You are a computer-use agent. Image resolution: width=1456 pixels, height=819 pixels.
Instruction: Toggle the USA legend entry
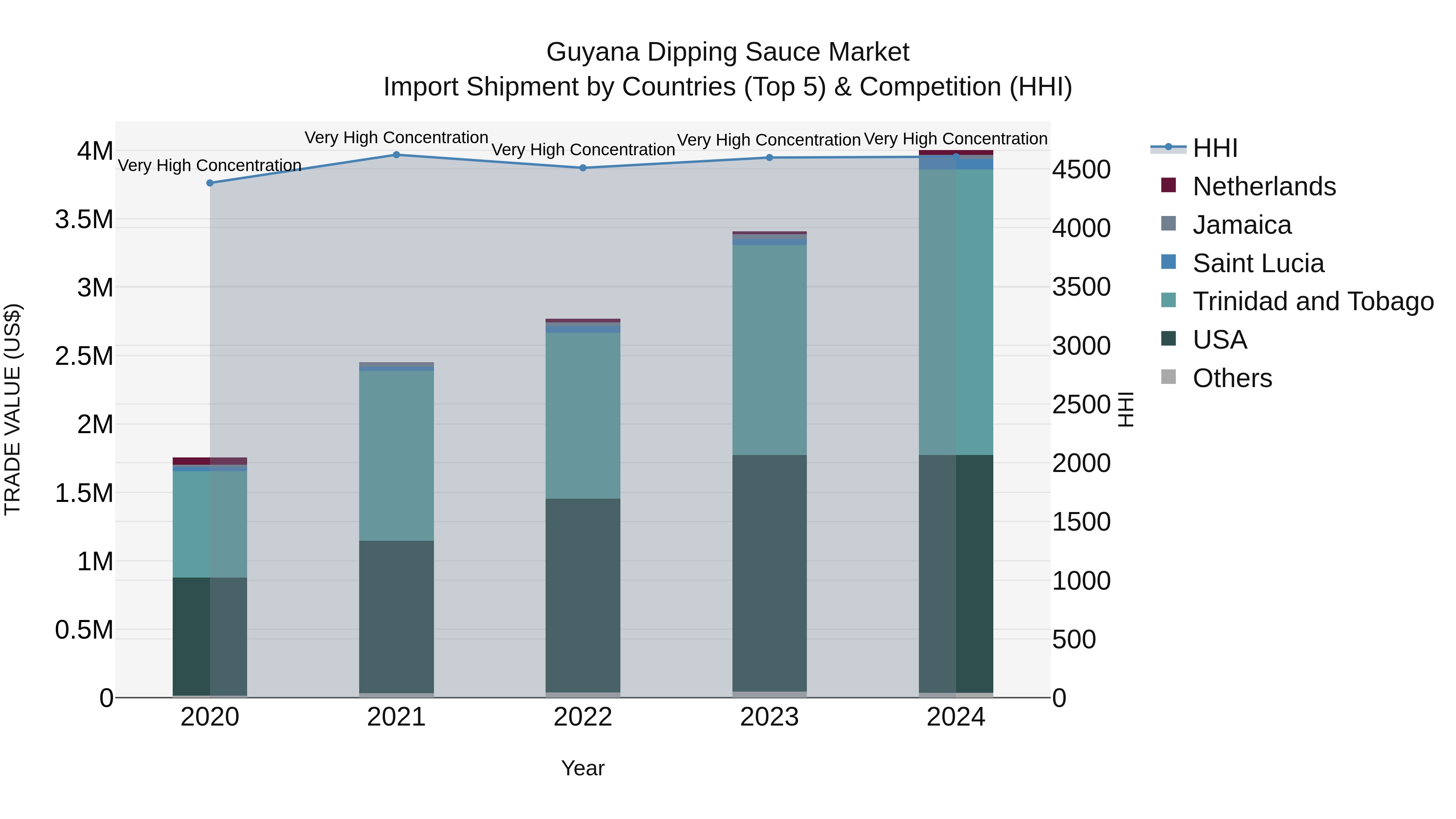coord(1204,339)
